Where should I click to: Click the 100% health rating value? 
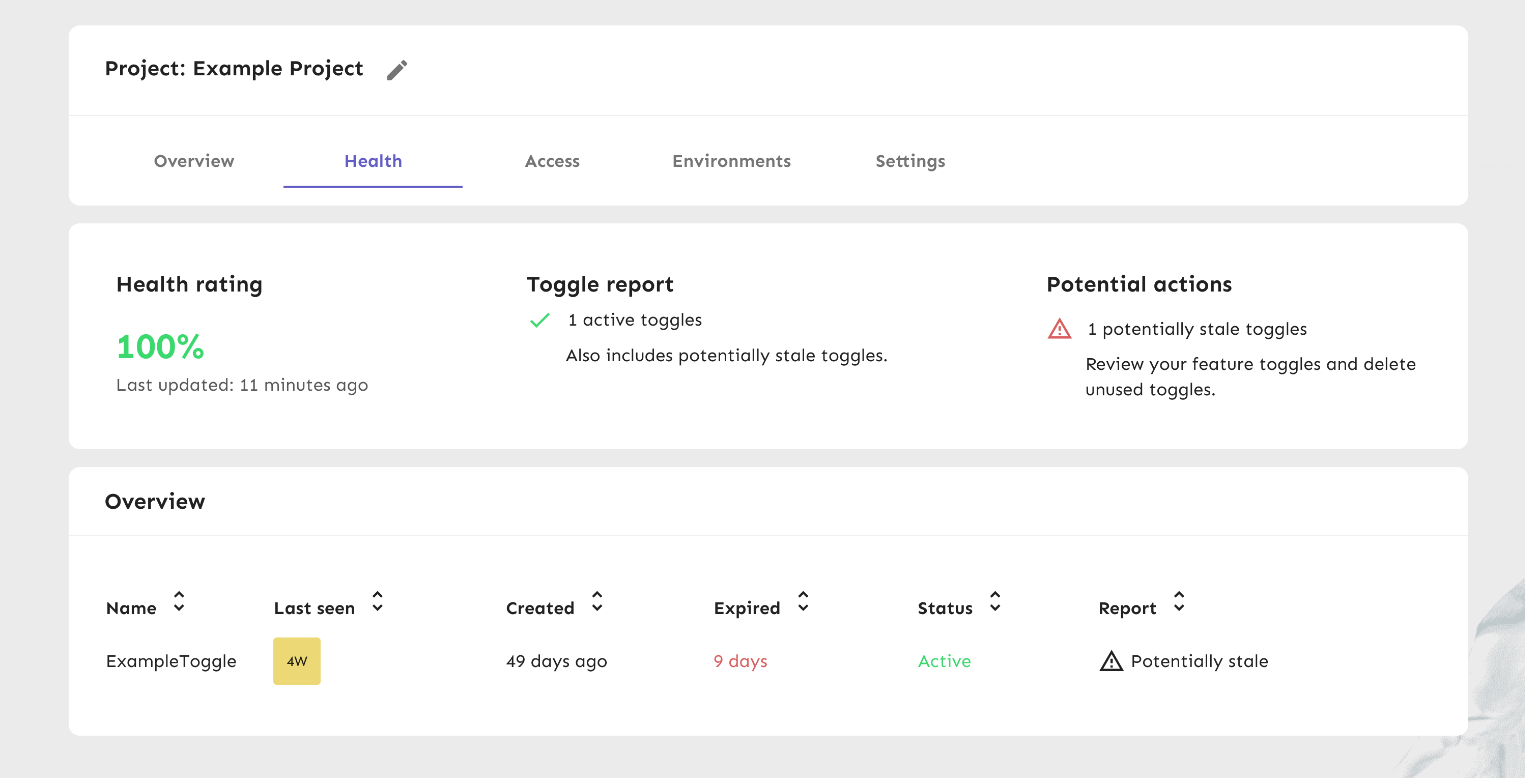(160, 347)
